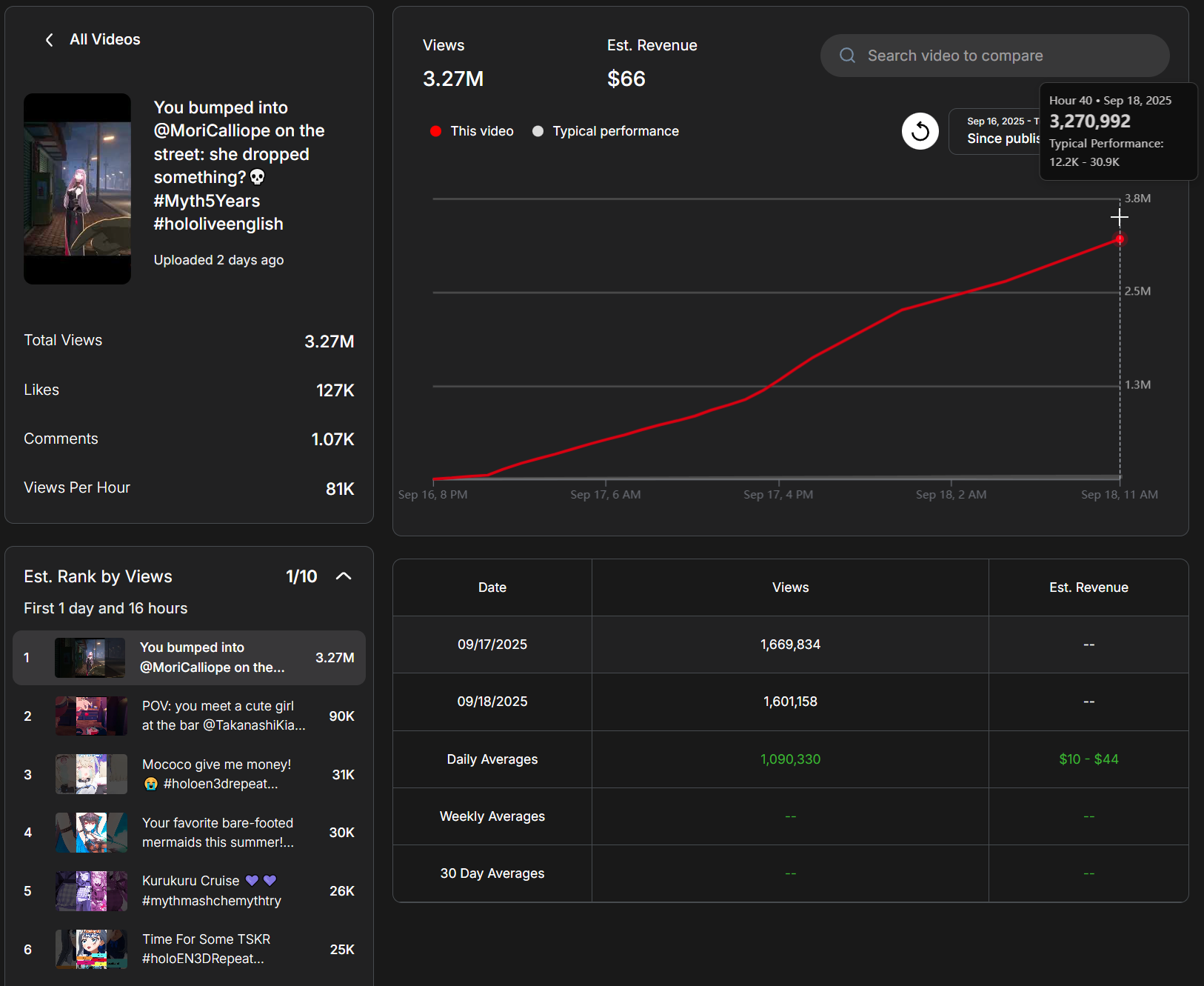The image size is (1204, 986).
Task: Select the 09/18/2025 date cell
Action: click(x=492, y=702)
